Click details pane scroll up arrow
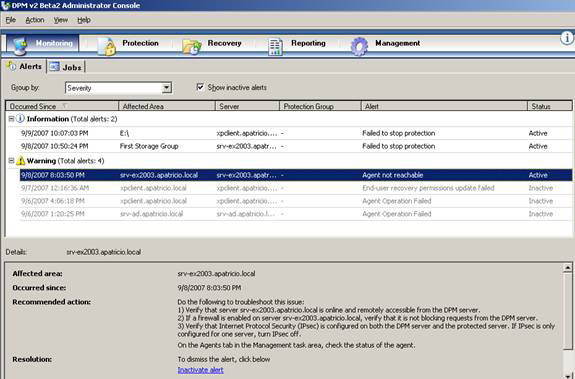The width and height of the screenshot is (575, 379). tap(567, 268)
